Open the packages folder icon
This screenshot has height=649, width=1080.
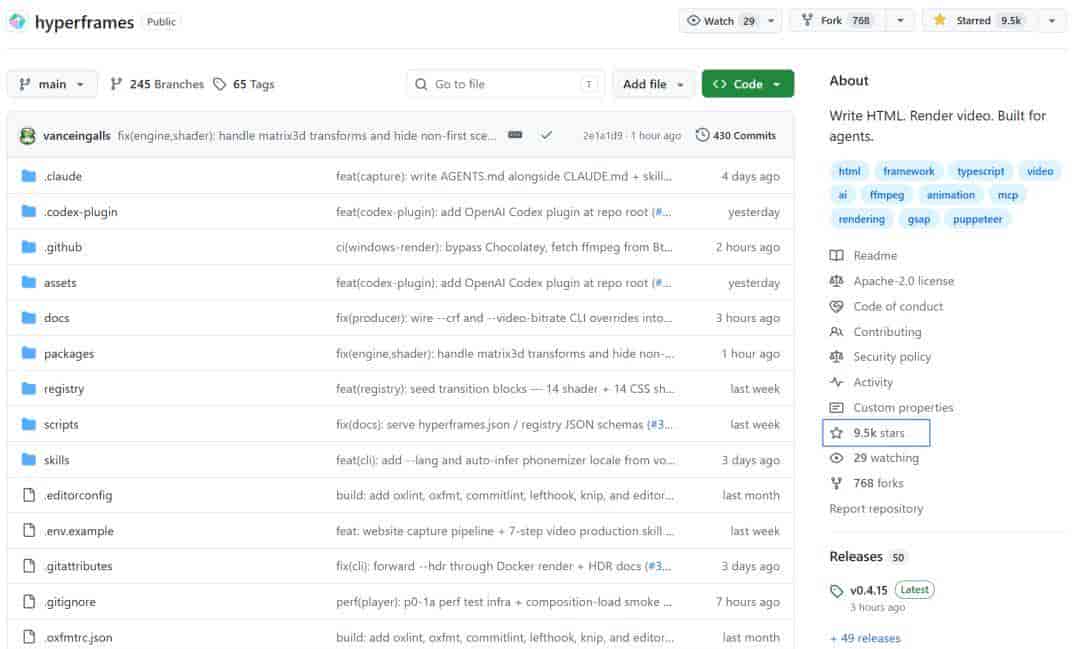click(x=28, y=353)
